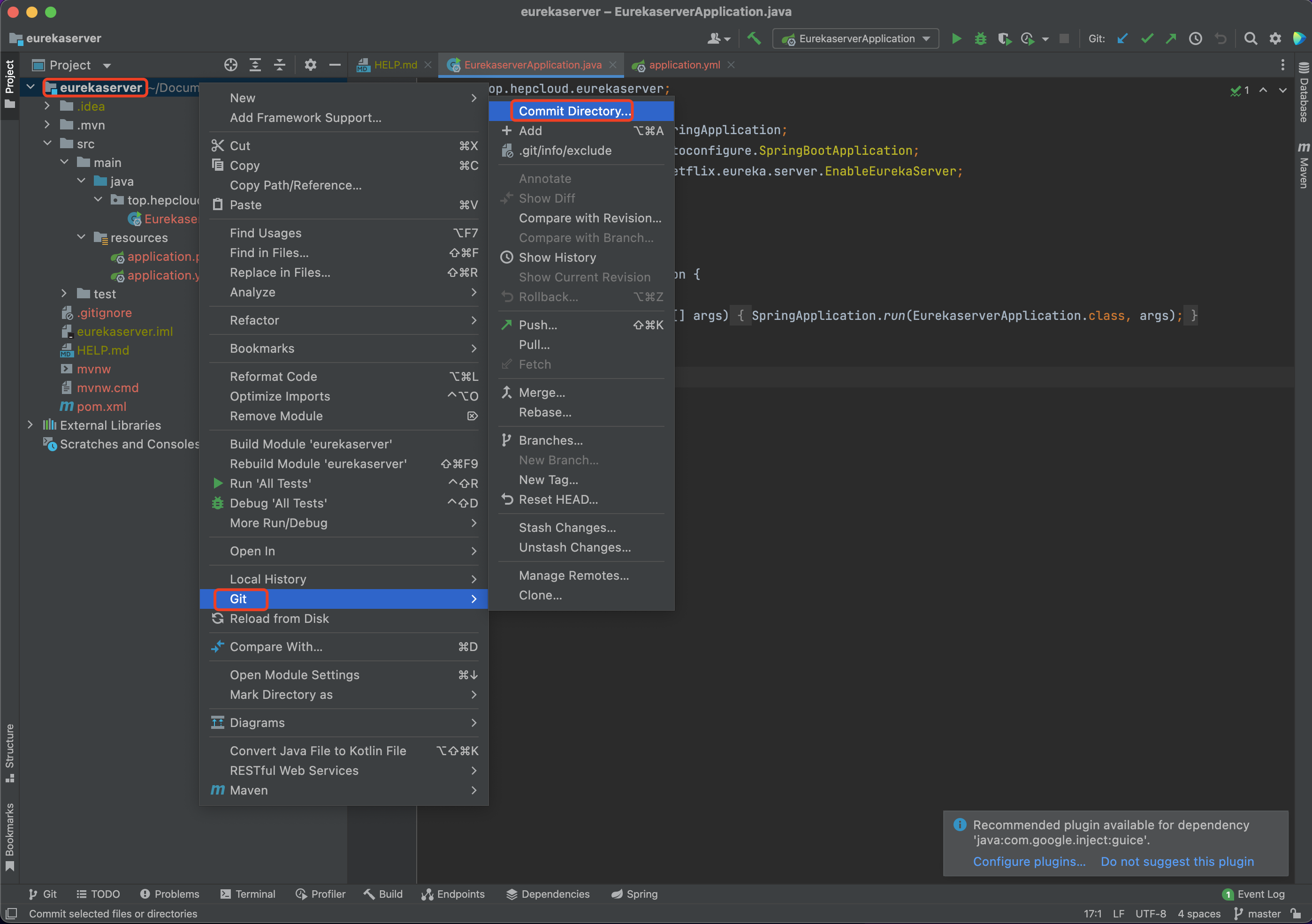Click the Build project hammer icon
Viewport: 1312px width, 924px height.
(x=754, y=38)
